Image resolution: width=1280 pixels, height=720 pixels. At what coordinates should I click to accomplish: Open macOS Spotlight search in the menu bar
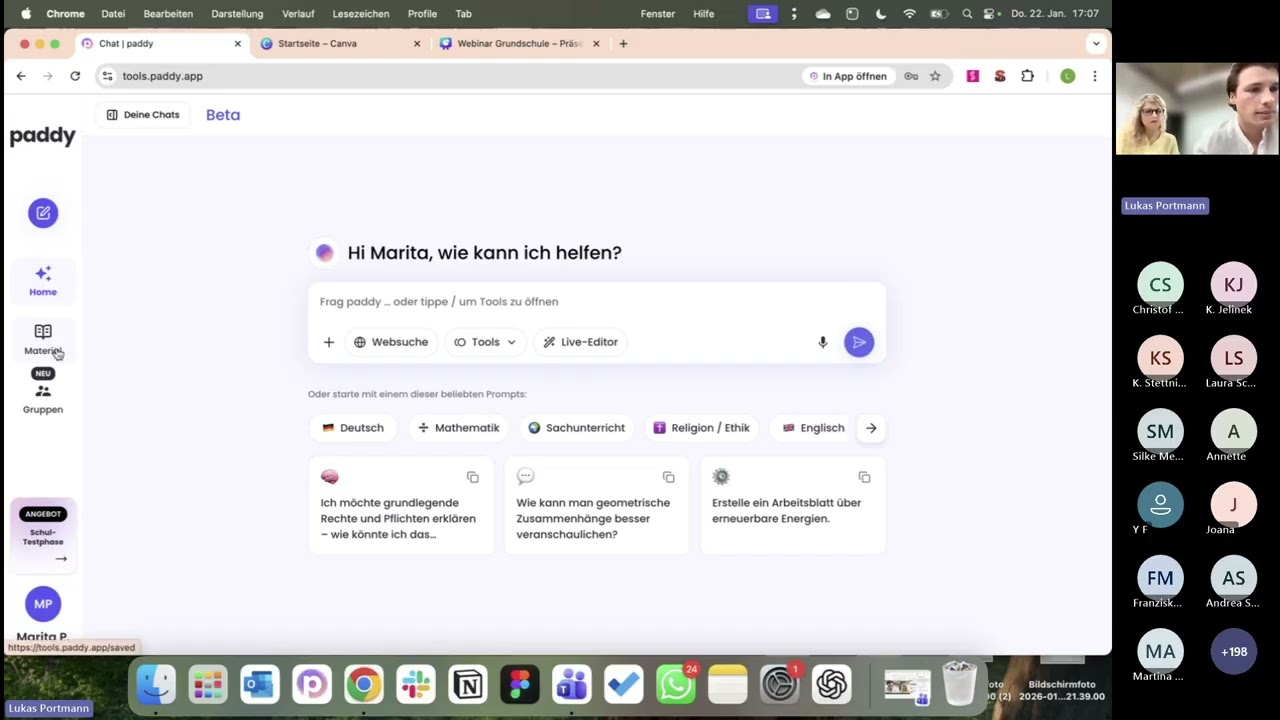[966, 14]
